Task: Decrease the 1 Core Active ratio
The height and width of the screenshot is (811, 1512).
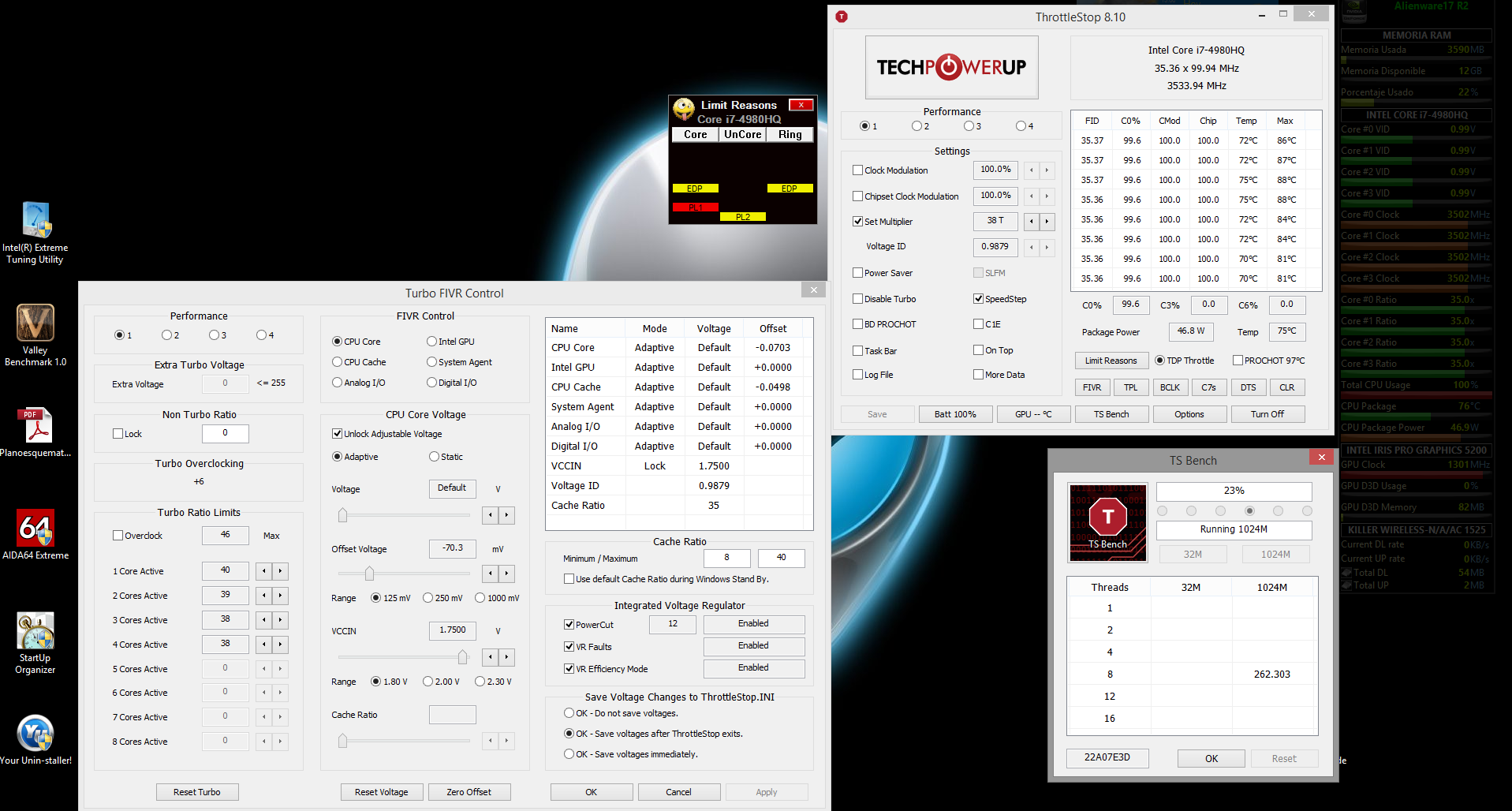Action: tap(264, 571)
